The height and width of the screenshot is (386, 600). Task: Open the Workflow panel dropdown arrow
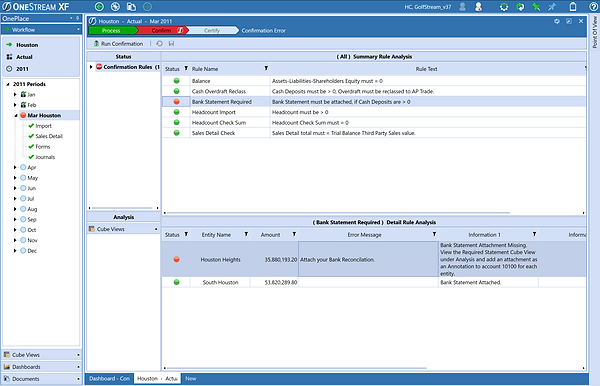point(78,29)
